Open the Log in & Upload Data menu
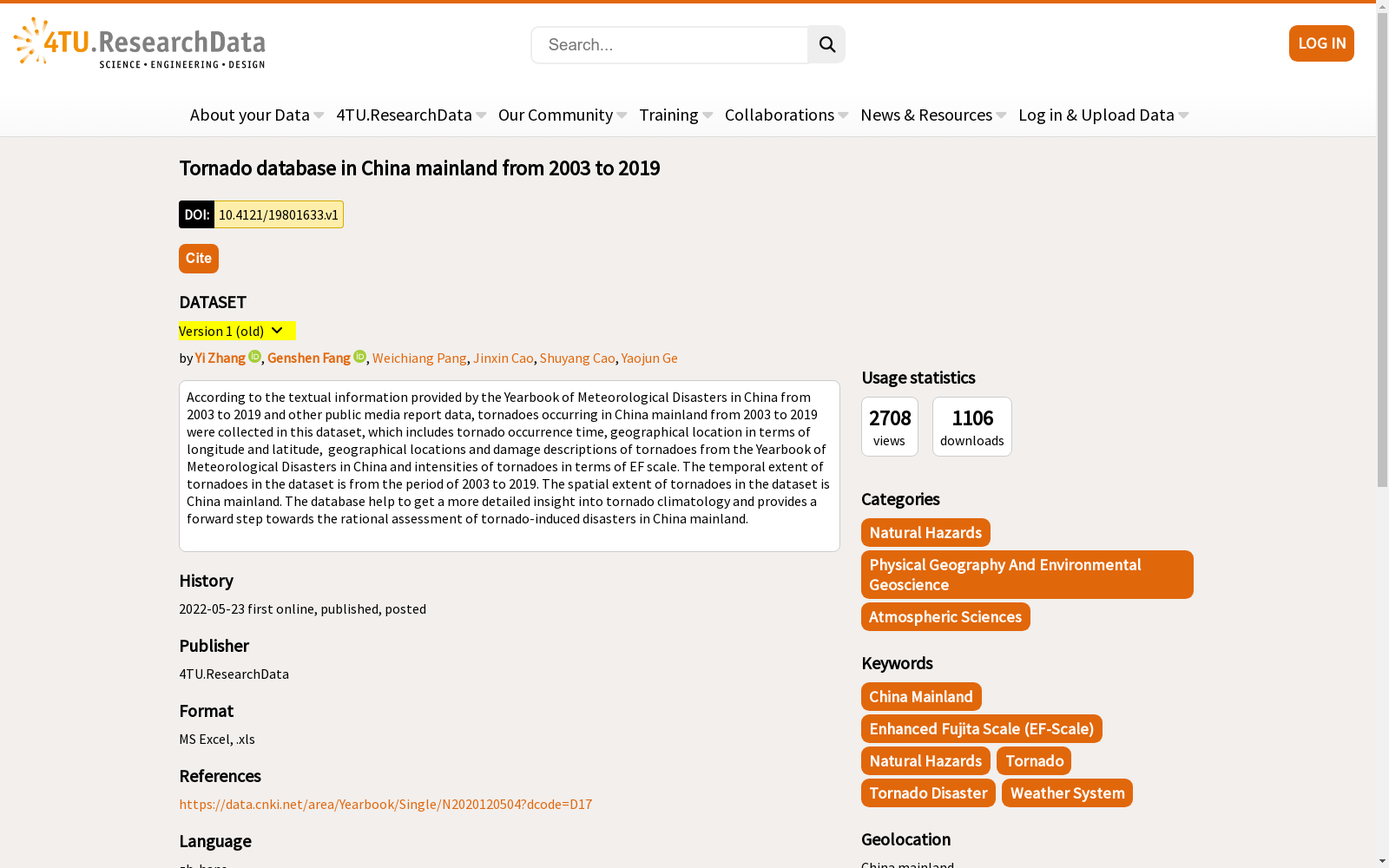 pos(1103,115)
